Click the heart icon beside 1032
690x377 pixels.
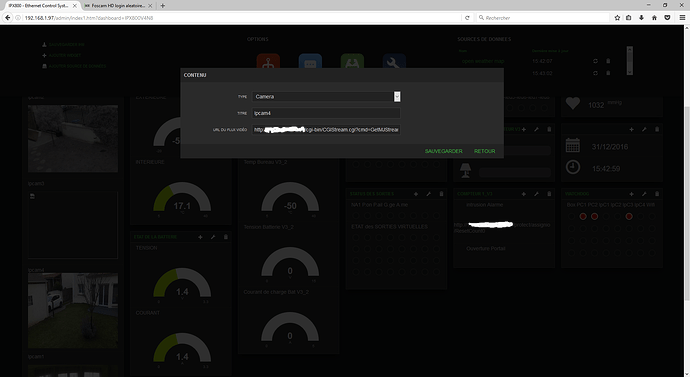(573, 103)
